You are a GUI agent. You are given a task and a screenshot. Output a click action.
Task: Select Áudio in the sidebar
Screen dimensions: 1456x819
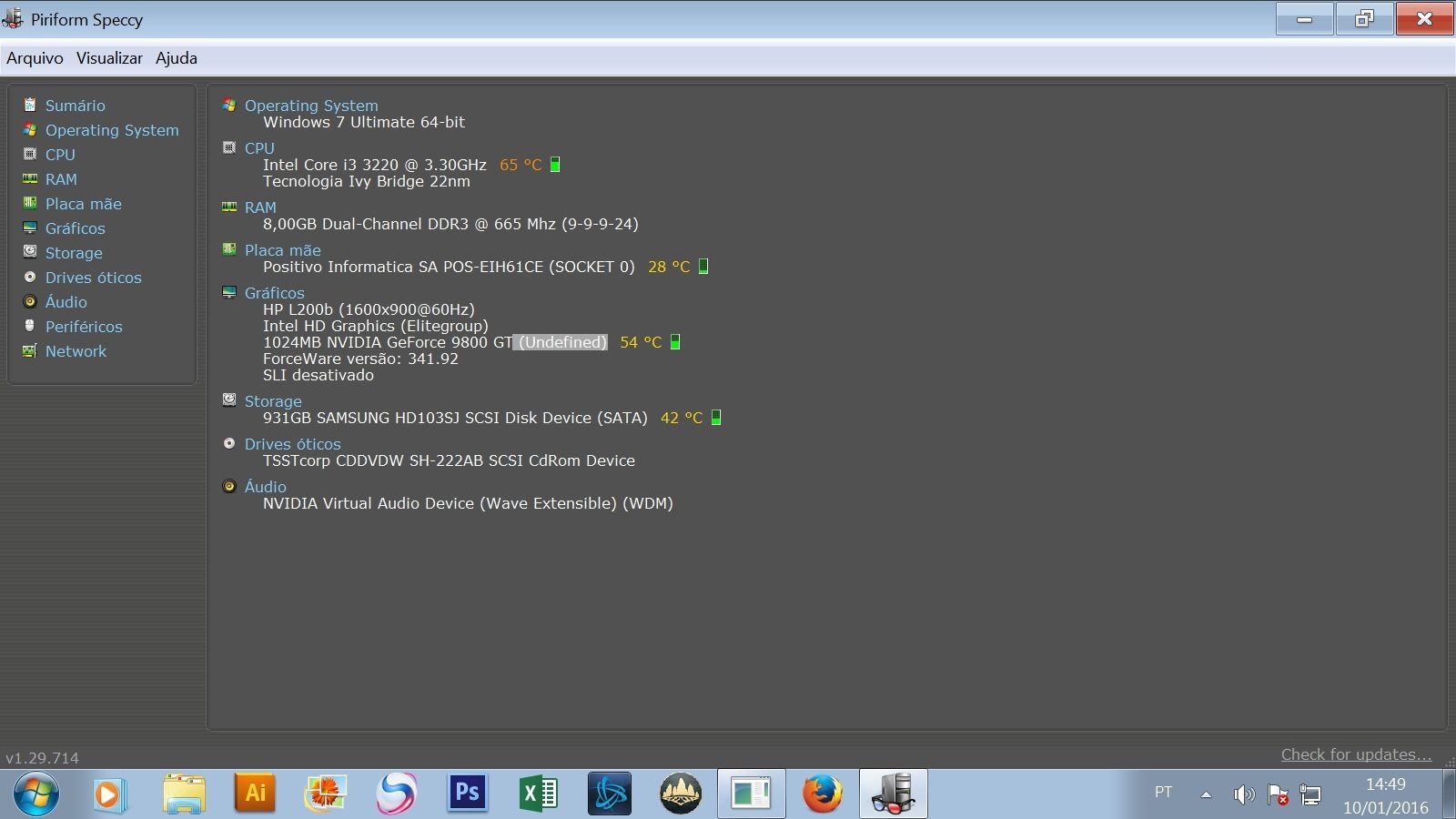[x=66, y=302]
